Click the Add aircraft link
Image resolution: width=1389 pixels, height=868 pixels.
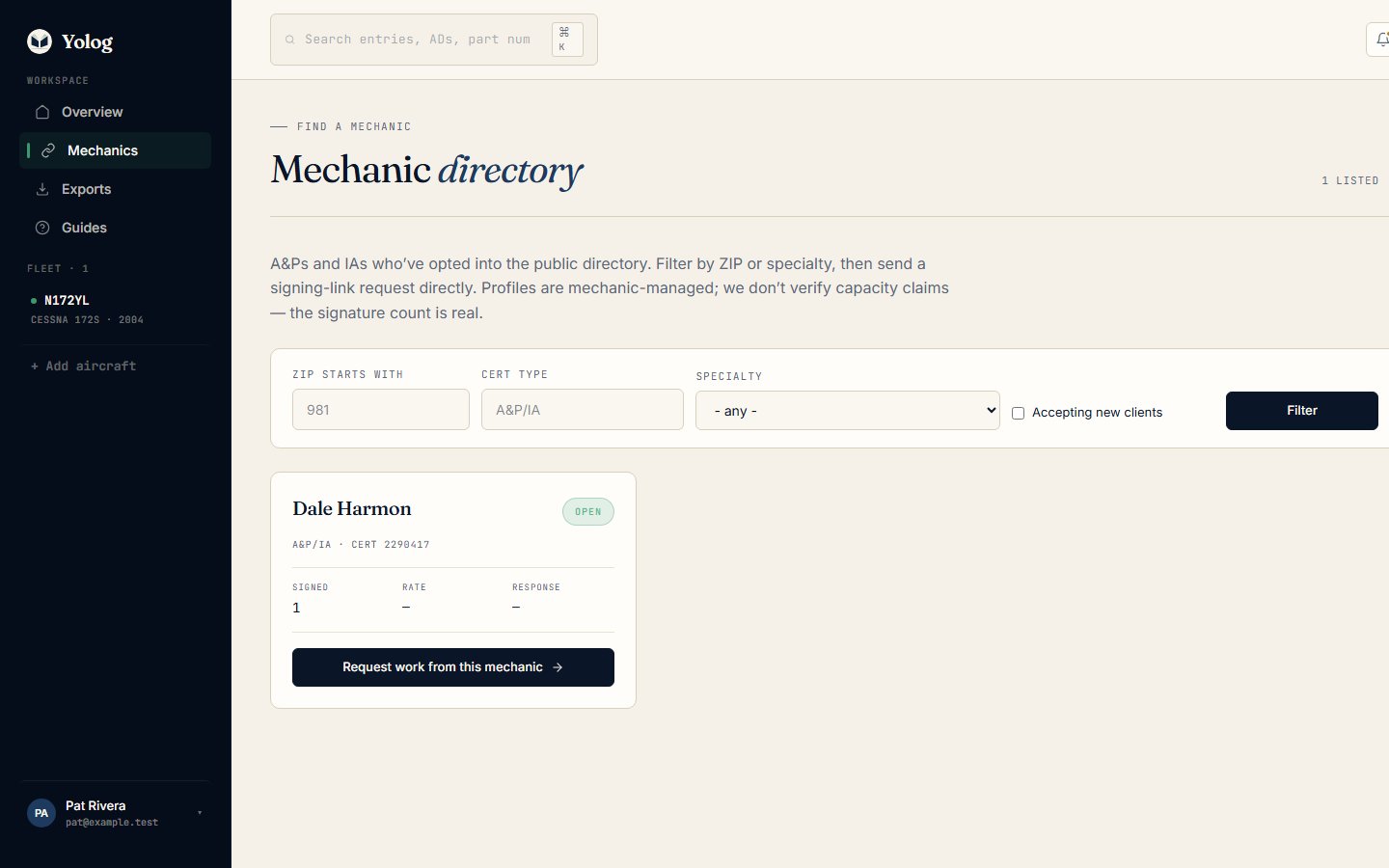[x=84, y=366]
